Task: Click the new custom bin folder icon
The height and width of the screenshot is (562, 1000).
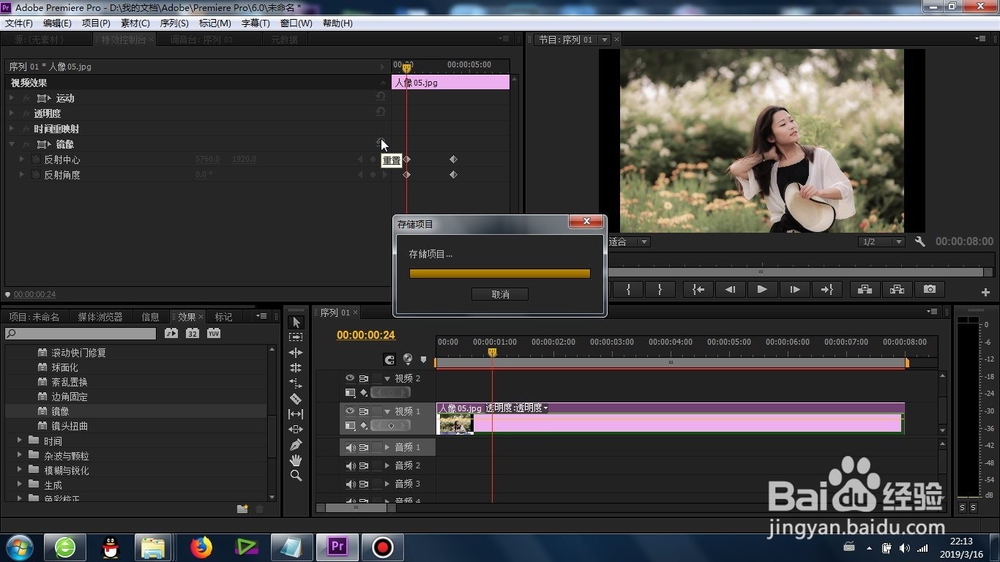Action: [242, 508]
